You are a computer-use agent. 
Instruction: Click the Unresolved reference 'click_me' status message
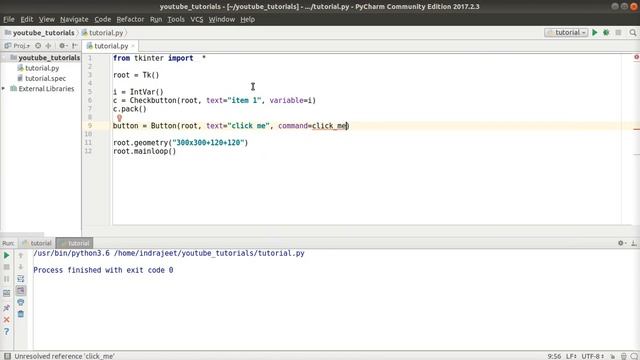(64, 356)
